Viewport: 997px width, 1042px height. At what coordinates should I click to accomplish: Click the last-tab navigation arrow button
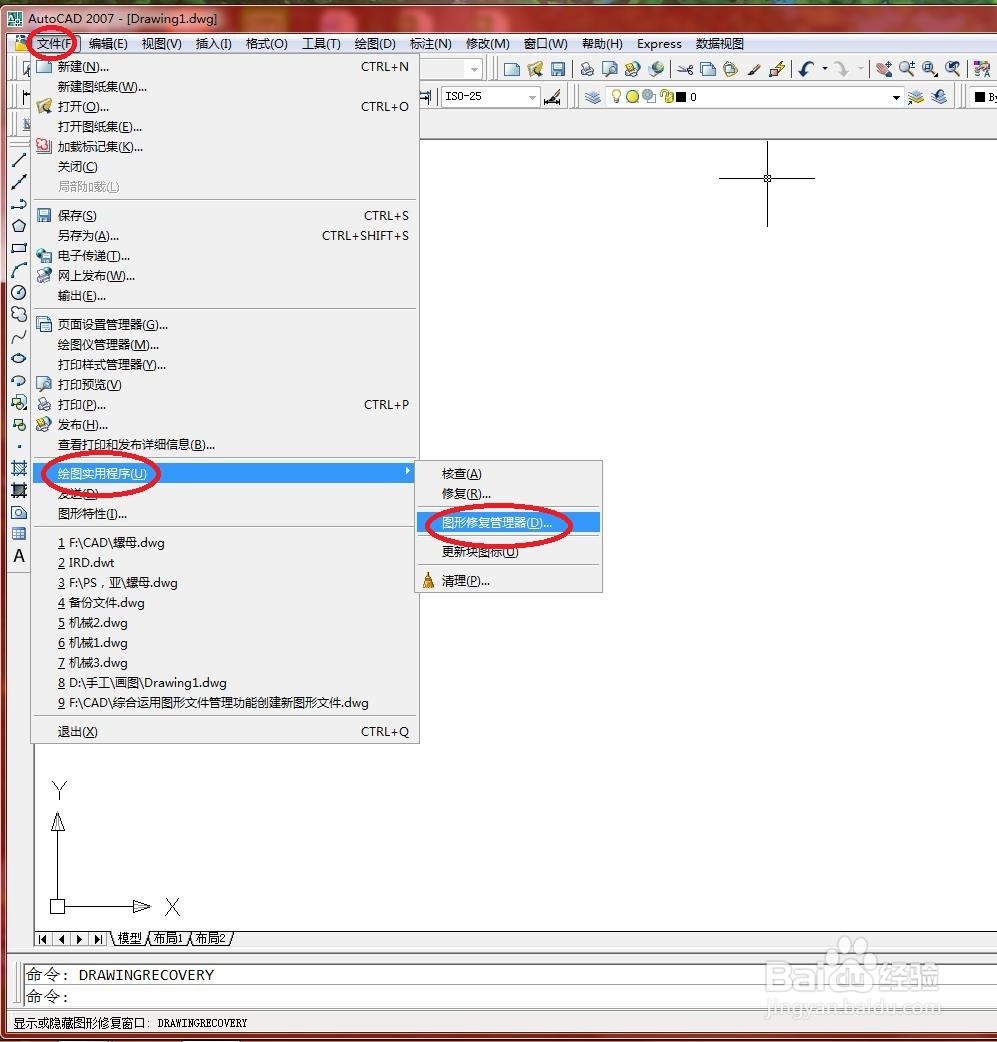[x=98, y=939]
